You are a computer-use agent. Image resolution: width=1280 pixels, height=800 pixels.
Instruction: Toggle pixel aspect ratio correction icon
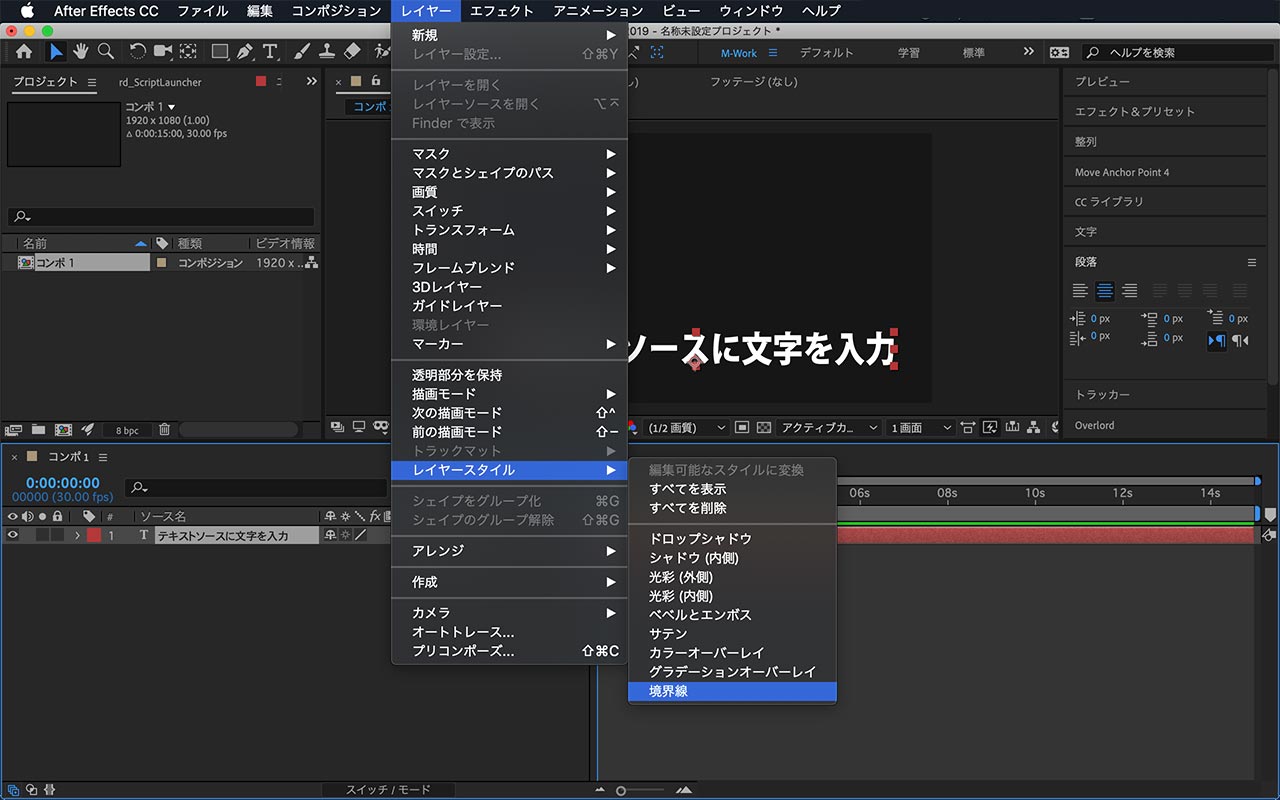(x=968, y=428)
